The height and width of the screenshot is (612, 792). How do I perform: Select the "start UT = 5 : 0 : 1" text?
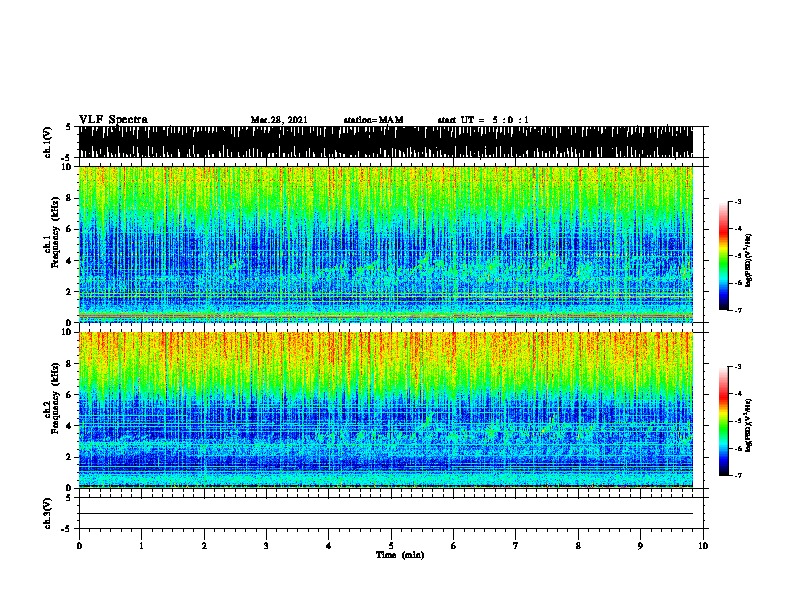pyautogui.click(x=483, y=120)
